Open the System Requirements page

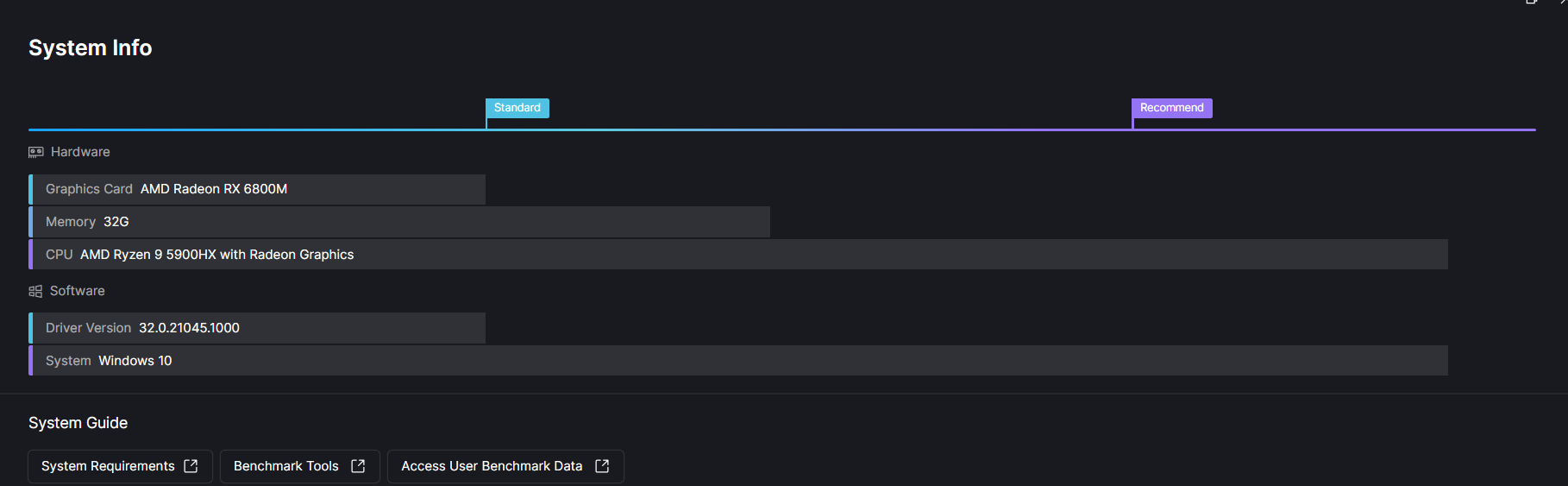click(120, 466)
